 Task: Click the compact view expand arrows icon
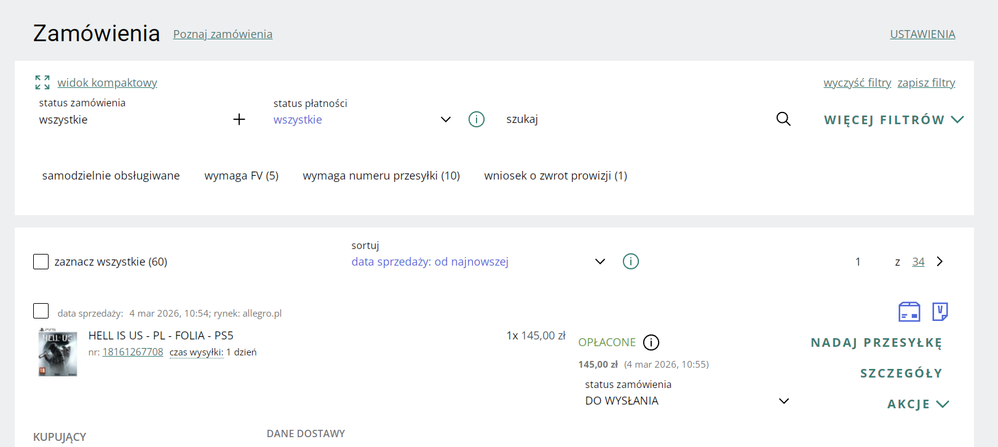(42, 82)
